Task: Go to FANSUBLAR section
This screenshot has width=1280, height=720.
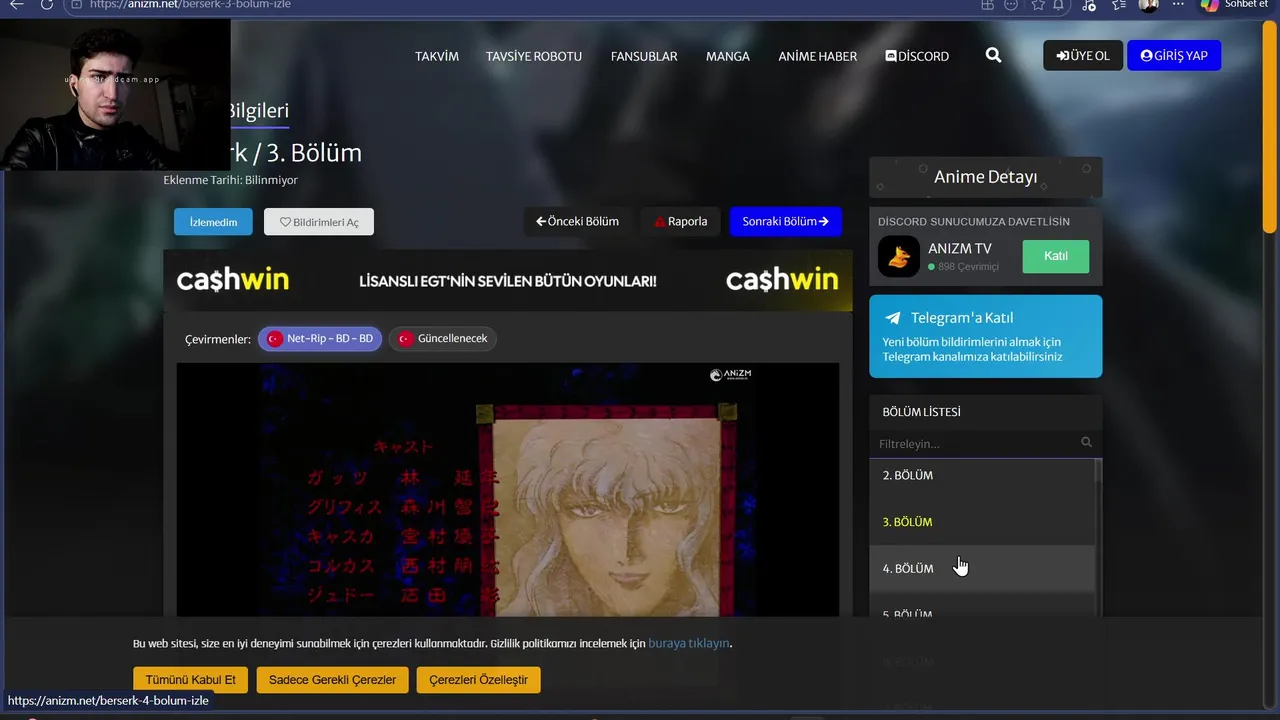Action: (644, 56)
